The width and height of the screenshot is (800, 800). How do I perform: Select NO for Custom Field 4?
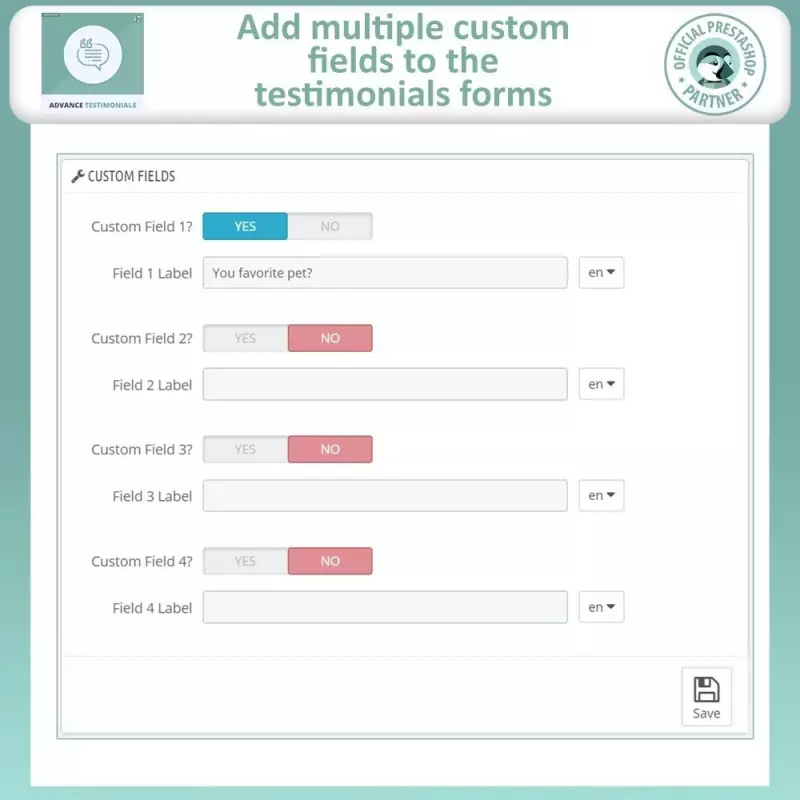coord(330,561)
